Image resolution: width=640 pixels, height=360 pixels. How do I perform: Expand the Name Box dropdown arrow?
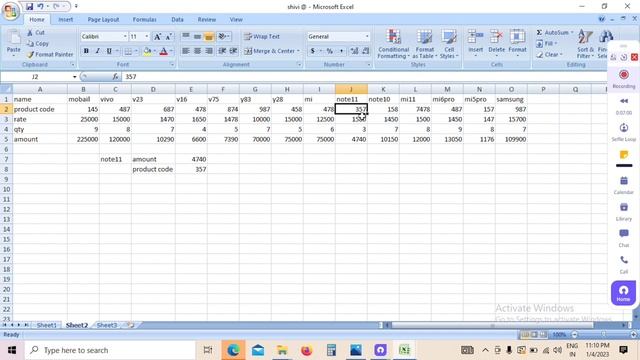click(74, 77)
